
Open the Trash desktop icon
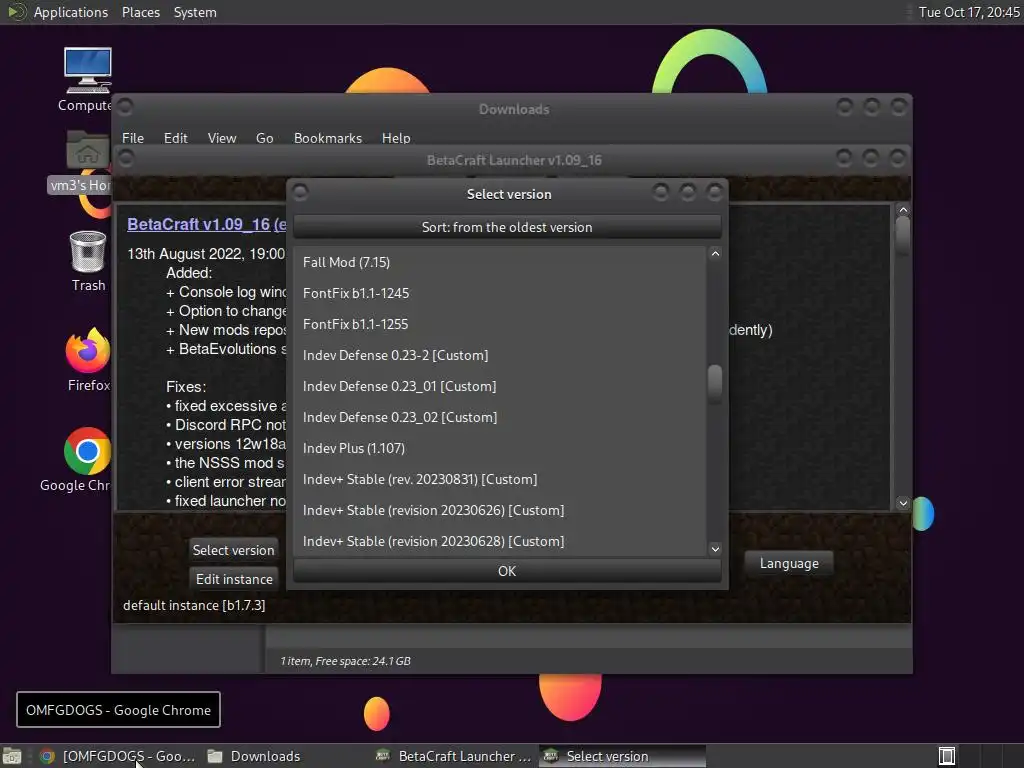pos(88,251)
